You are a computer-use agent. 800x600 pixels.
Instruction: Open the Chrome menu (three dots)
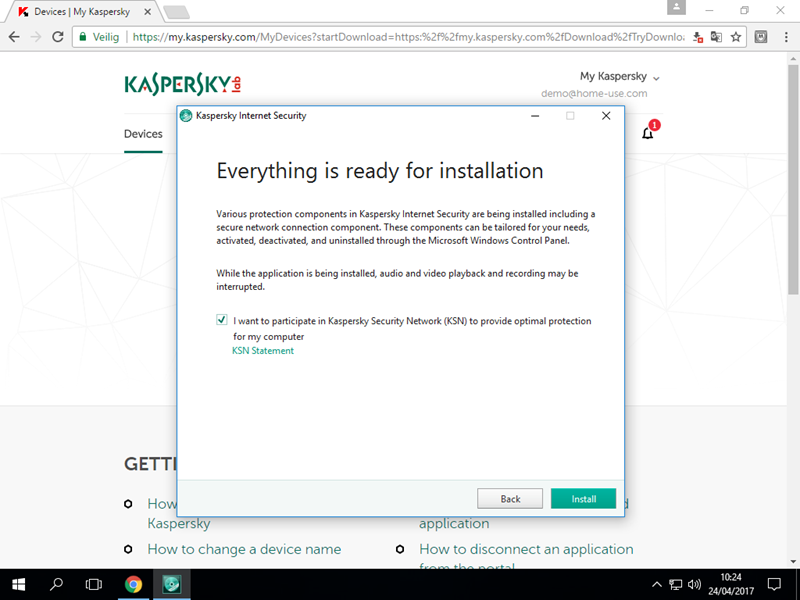click(x=785, y=36)
